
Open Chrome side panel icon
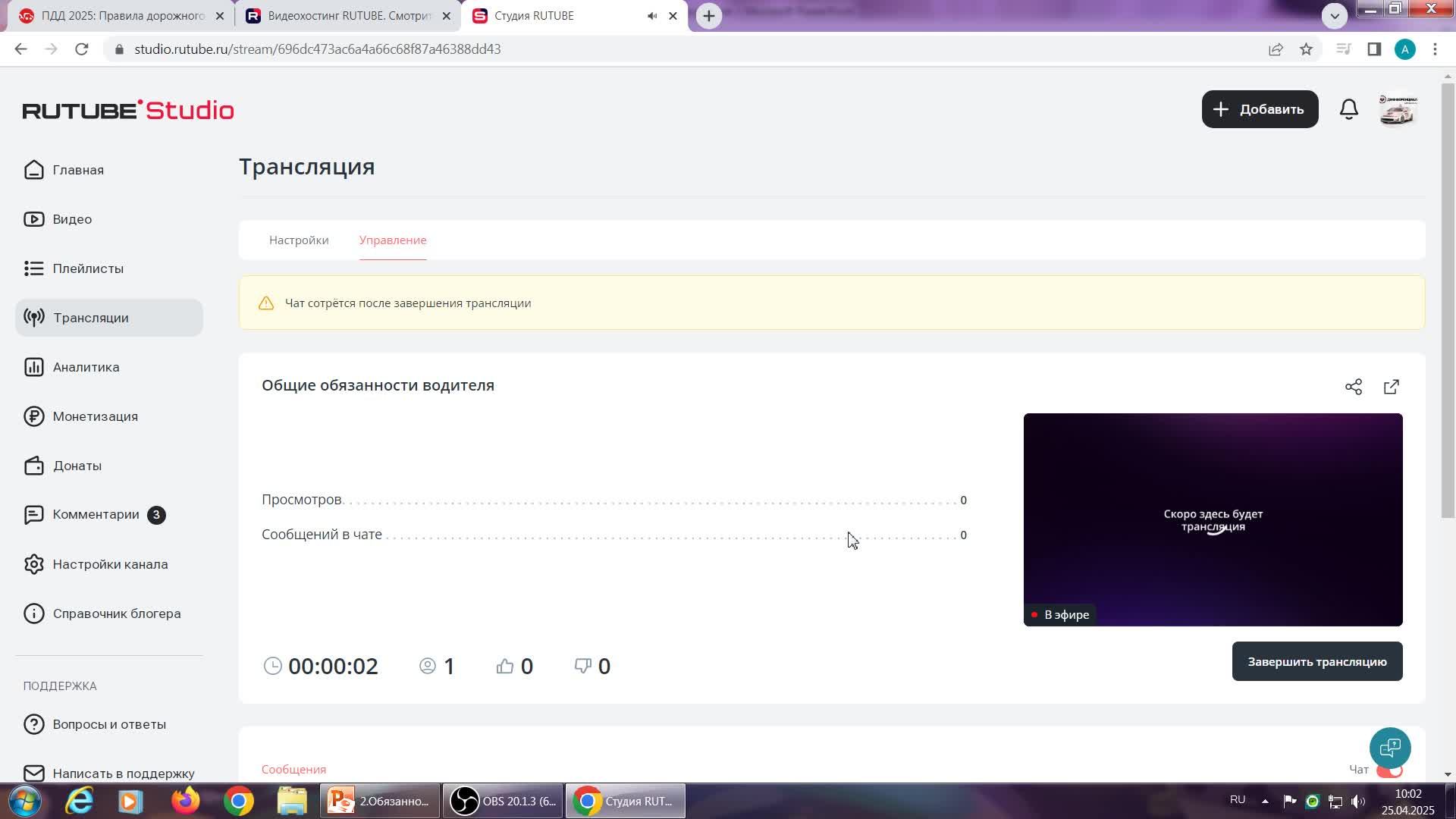click(x=1374, y=49)
